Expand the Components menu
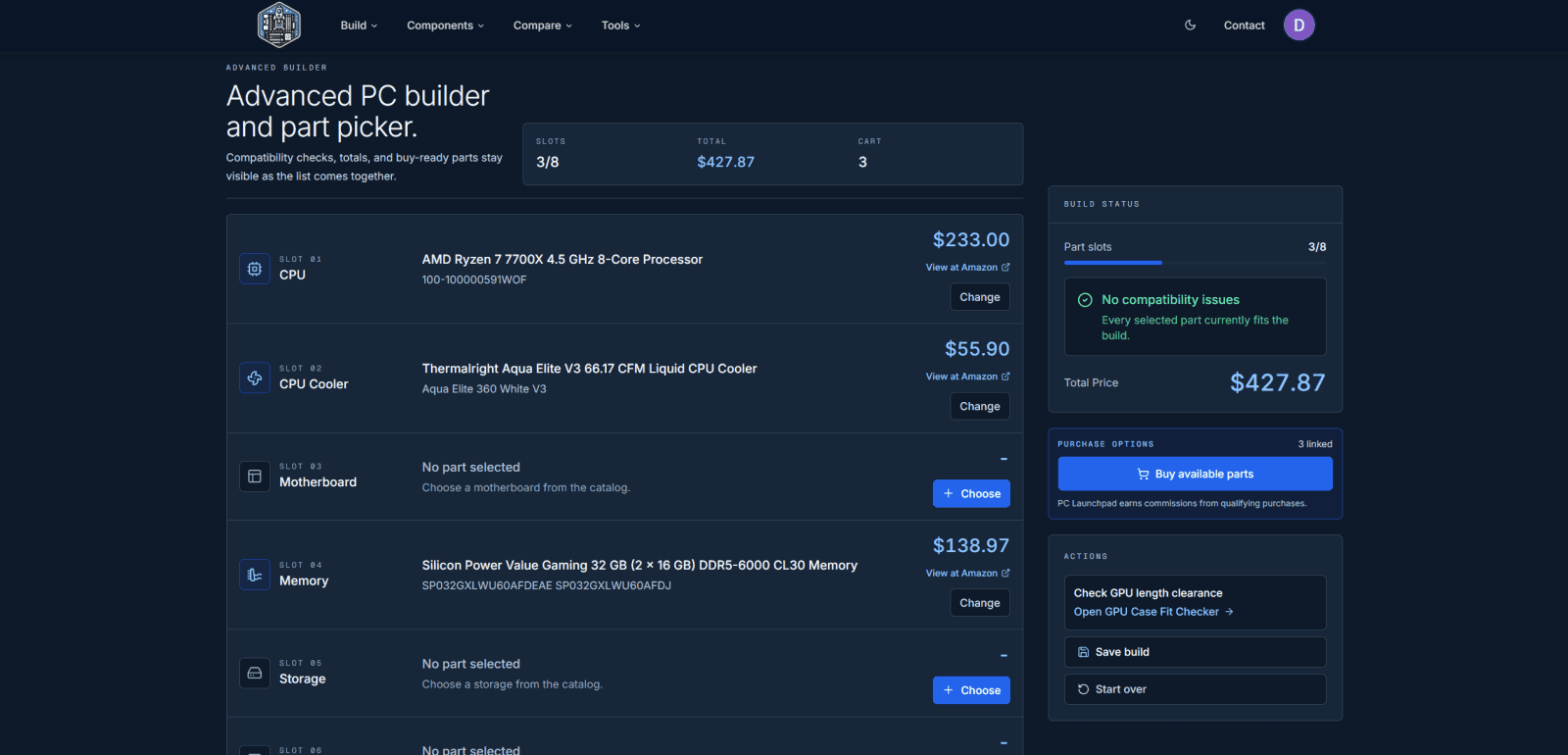Screen dimensions: 1568x755 pos(446,25)
